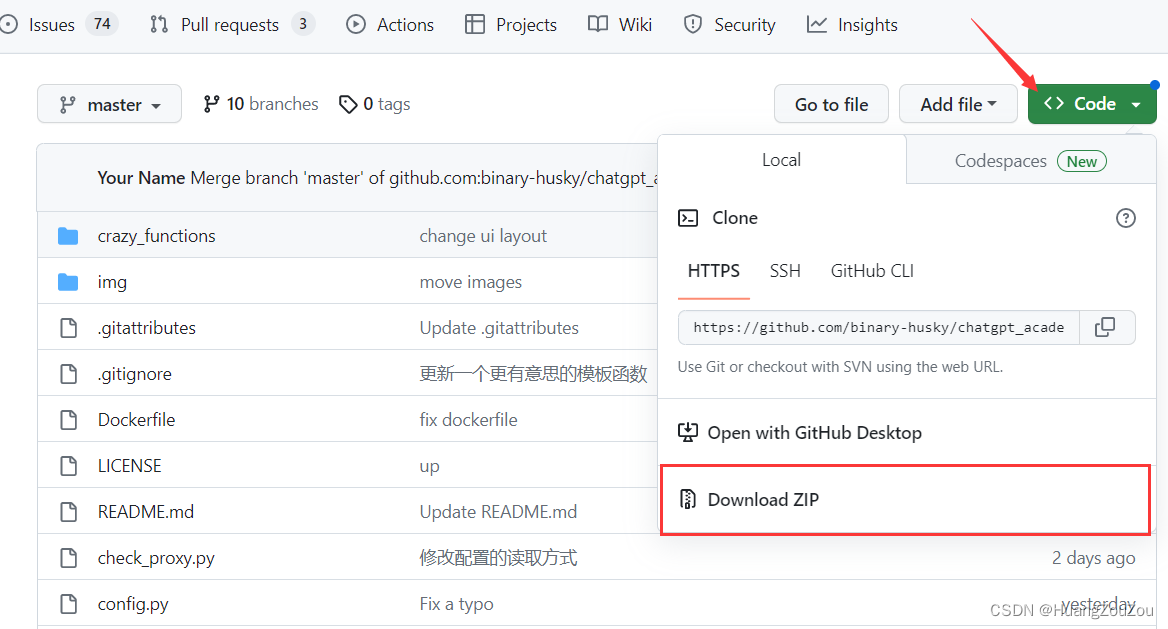Open the config.py file
The image size is (1168, 629).
click(x=133, y=604)
